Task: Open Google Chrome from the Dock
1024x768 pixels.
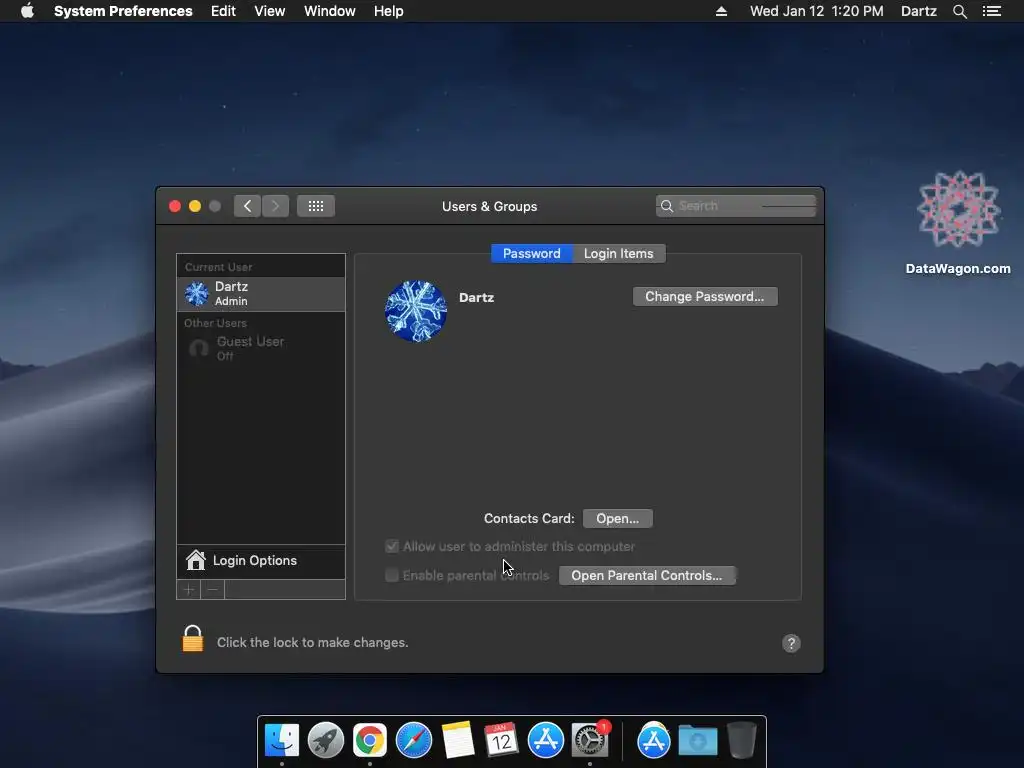Action: [x=370, y=740]
